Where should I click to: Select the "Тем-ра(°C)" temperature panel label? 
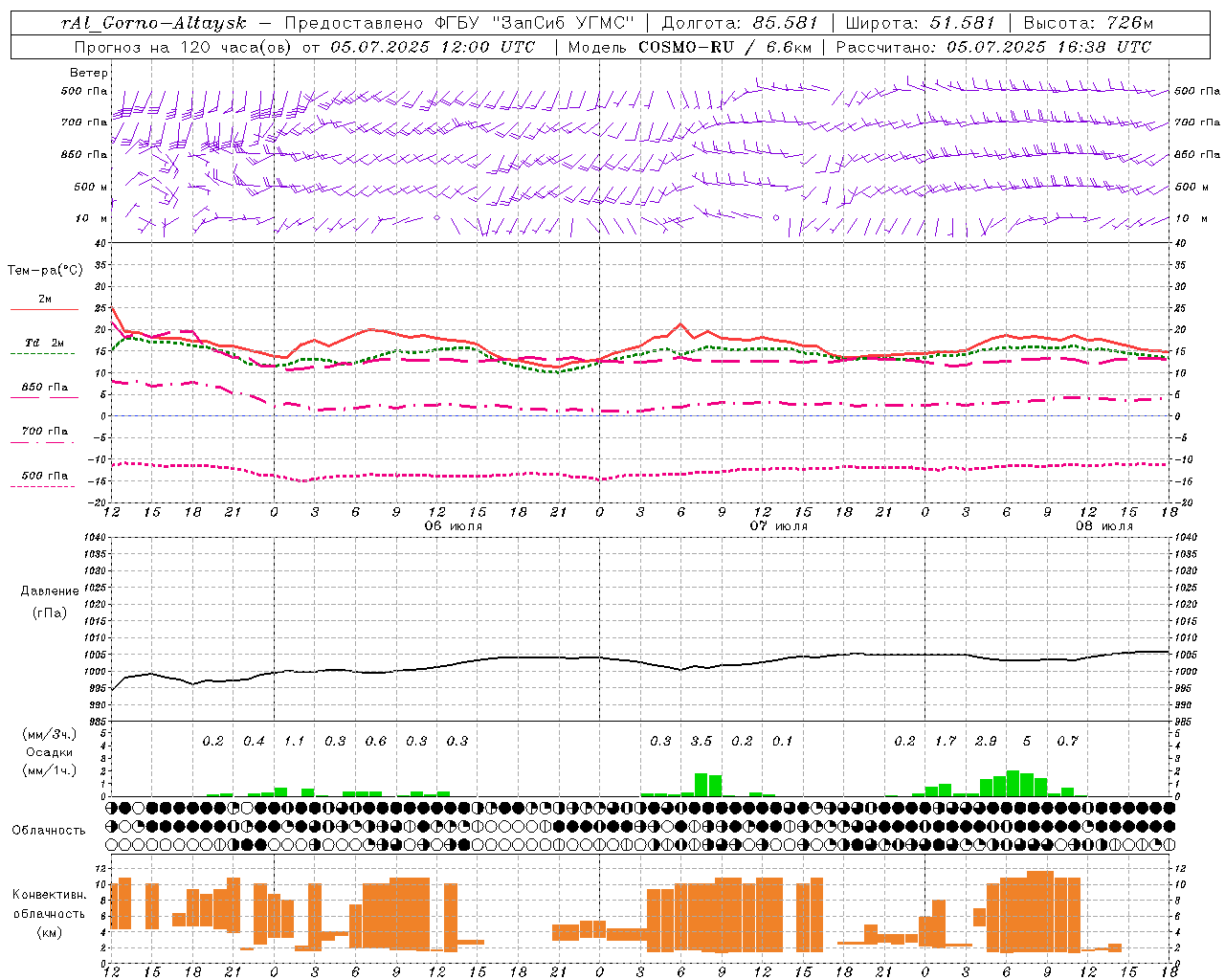coord(46,271)
